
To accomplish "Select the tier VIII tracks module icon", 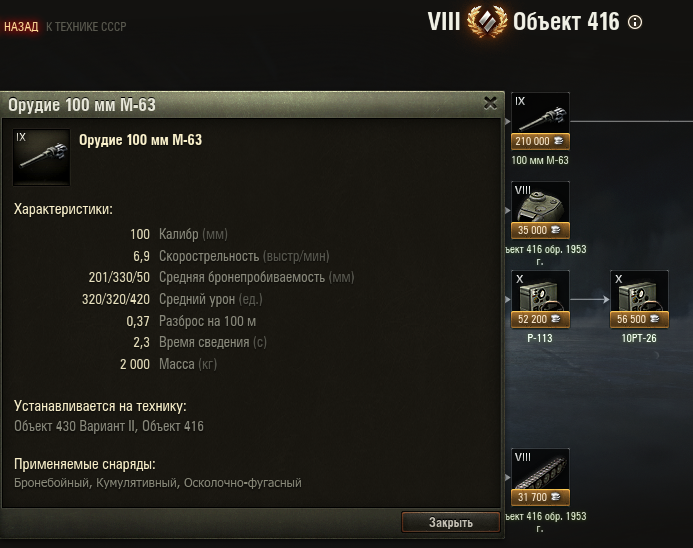I will [540, 469].
